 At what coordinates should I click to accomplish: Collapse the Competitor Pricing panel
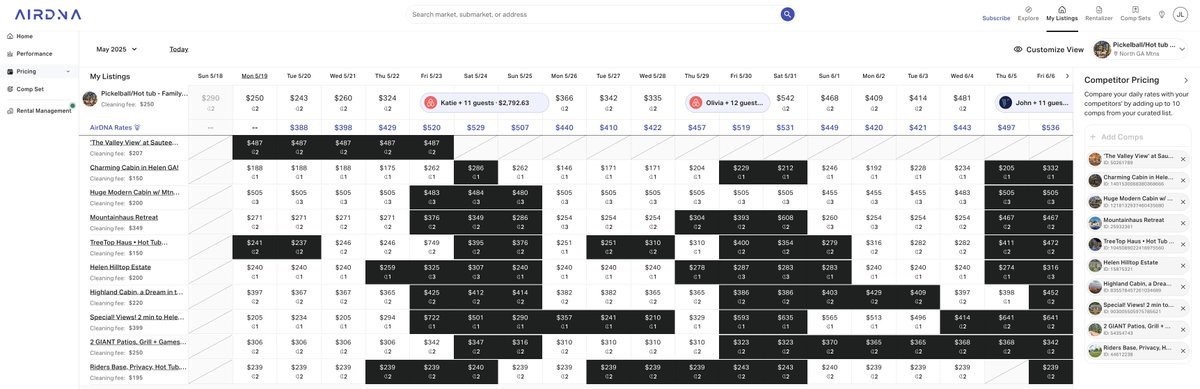1186,79
